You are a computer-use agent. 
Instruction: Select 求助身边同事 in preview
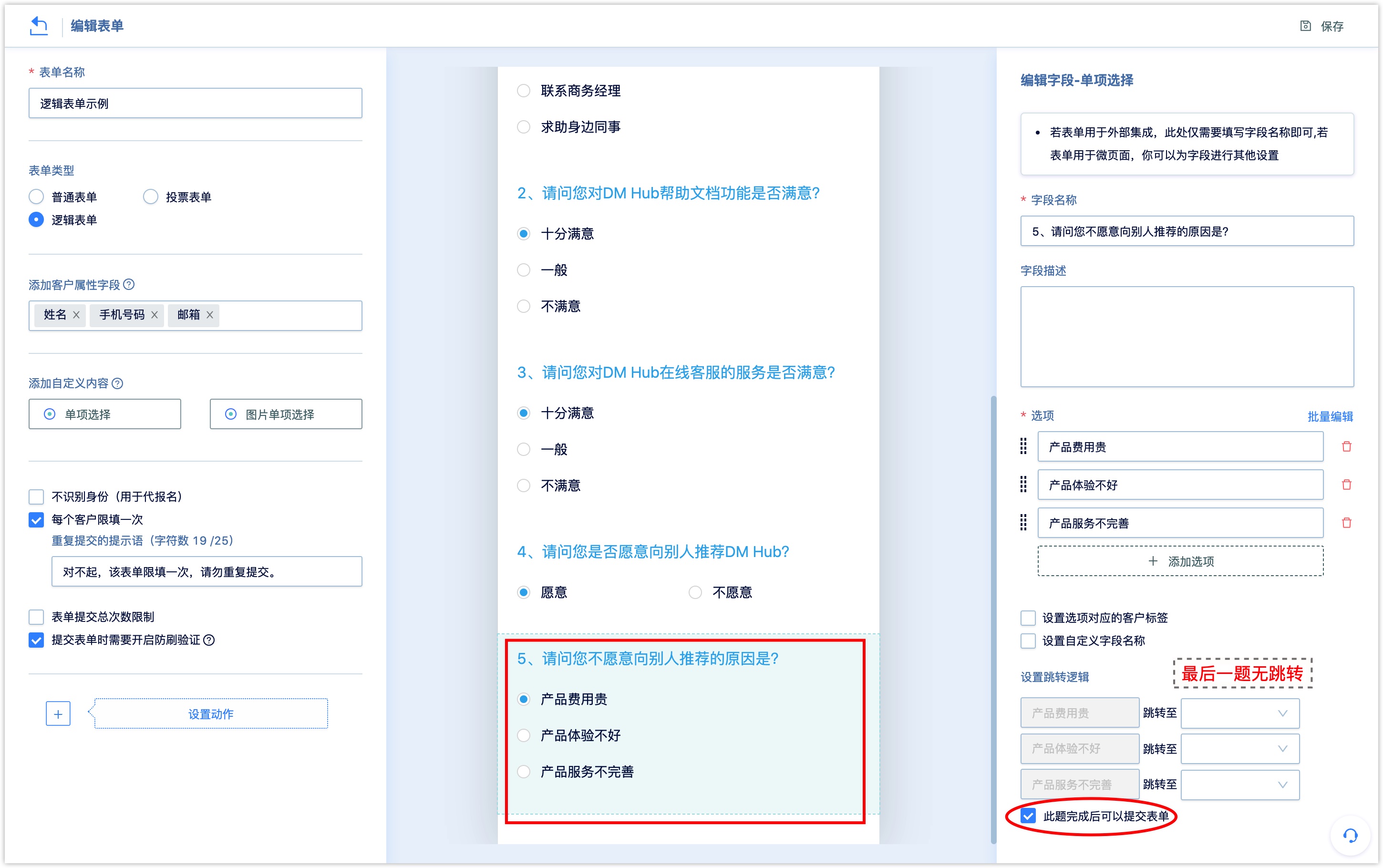tap(523, 127)
